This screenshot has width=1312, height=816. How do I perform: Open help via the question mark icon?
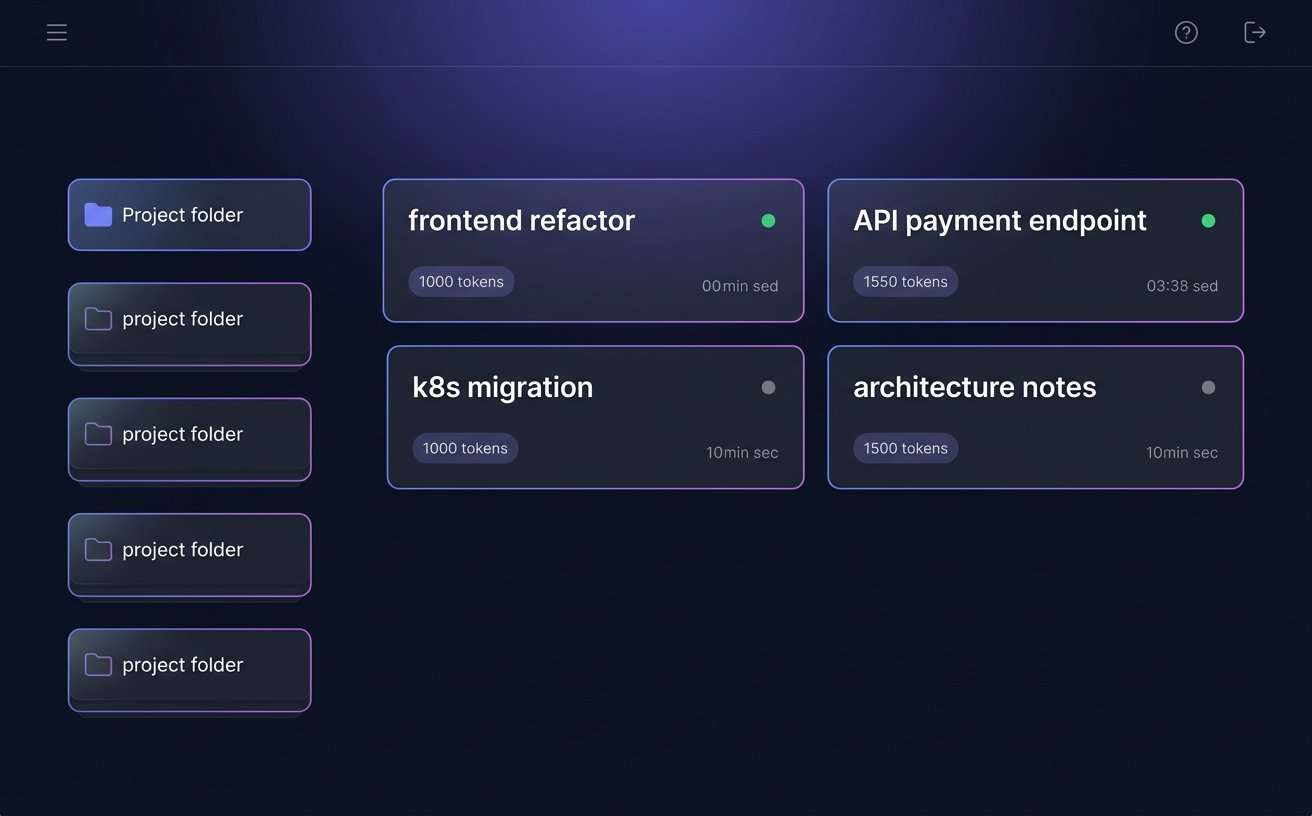[x=1186, y=32]
